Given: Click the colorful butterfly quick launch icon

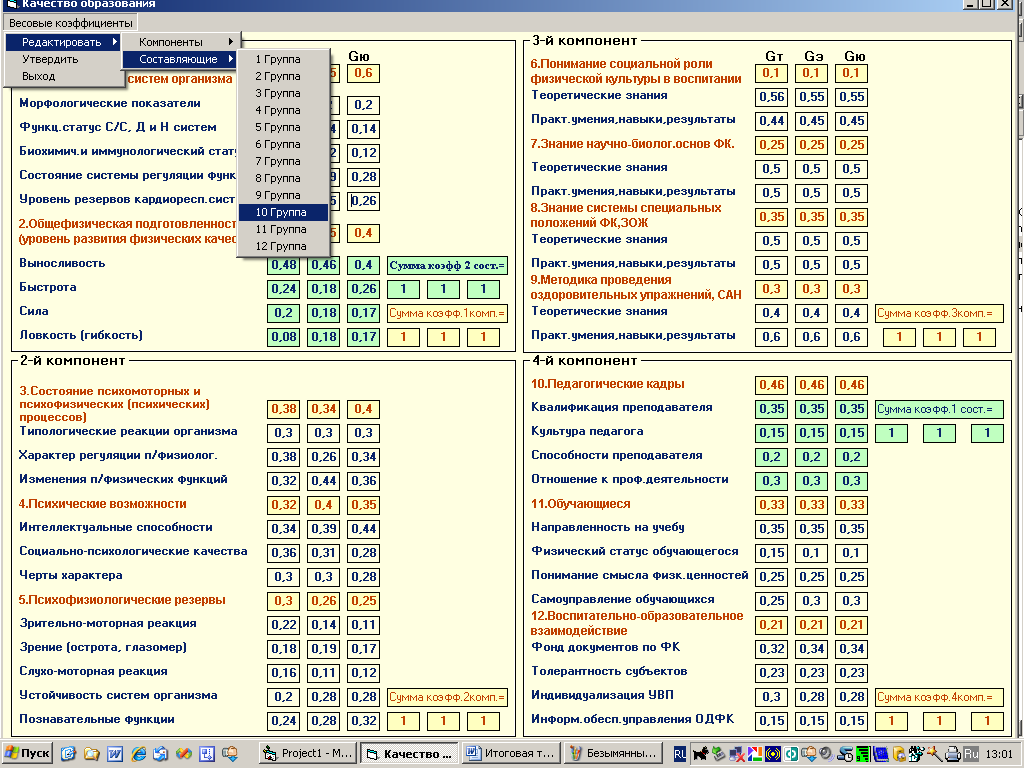Looking at the screenshot, I should (184, 754).
